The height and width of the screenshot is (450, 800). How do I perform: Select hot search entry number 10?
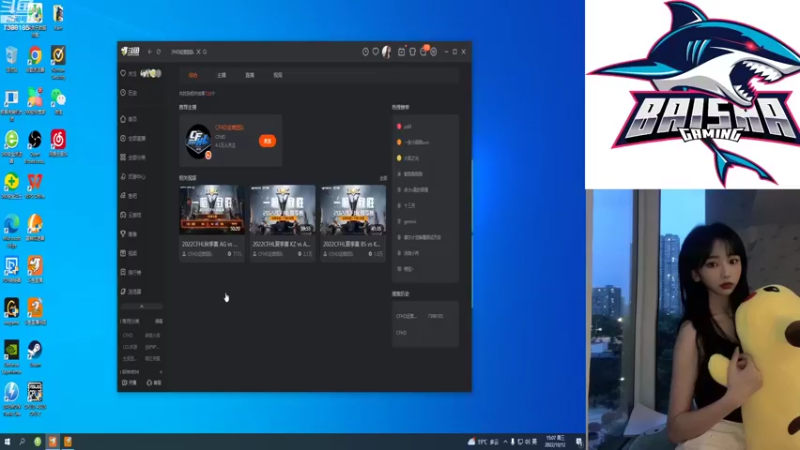click(406, 269)
